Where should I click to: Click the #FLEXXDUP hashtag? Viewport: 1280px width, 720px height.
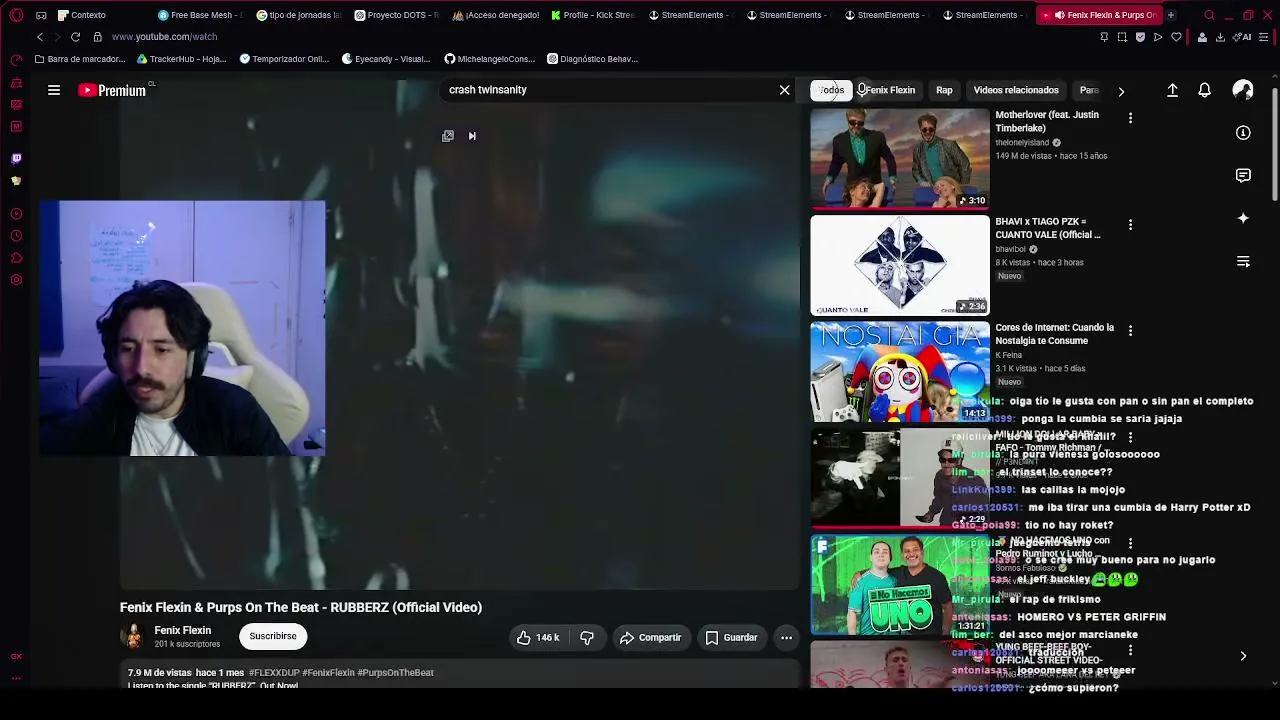point(274,673)
